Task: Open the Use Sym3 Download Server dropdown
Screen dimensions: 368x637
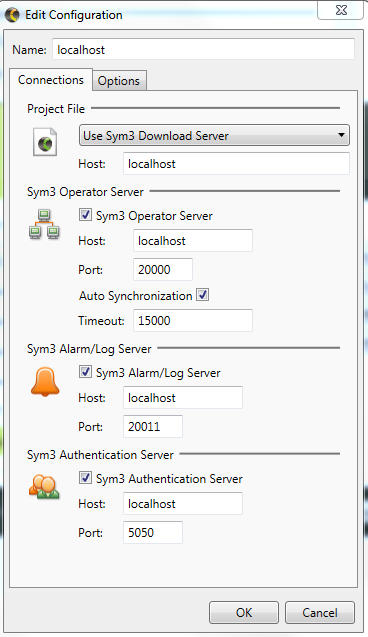Action: (214, 135)
